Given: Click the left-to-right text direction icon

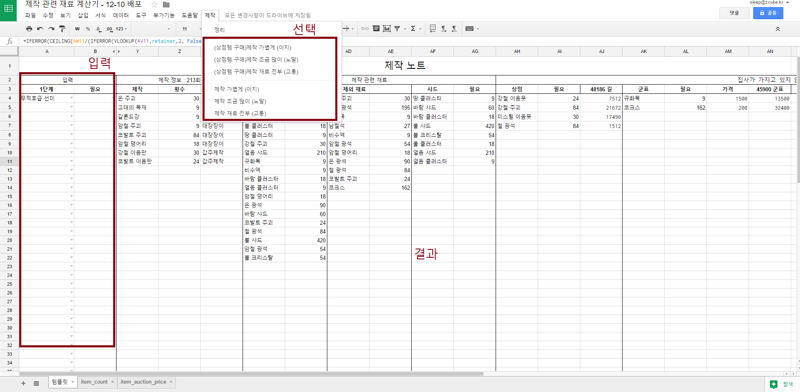Looking at the screenshot, I should (x=444, y=29).
